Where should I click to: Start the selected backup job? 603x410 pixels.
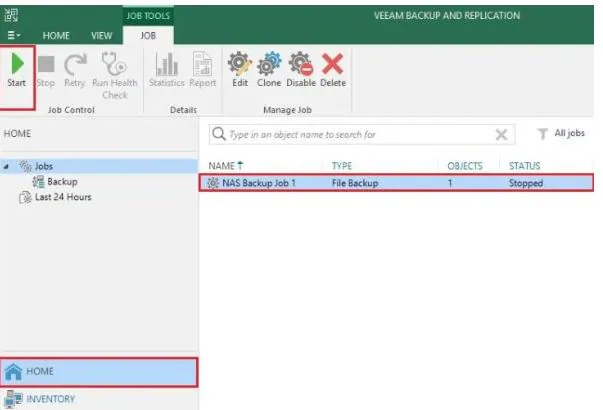click(x=17, y=71)
